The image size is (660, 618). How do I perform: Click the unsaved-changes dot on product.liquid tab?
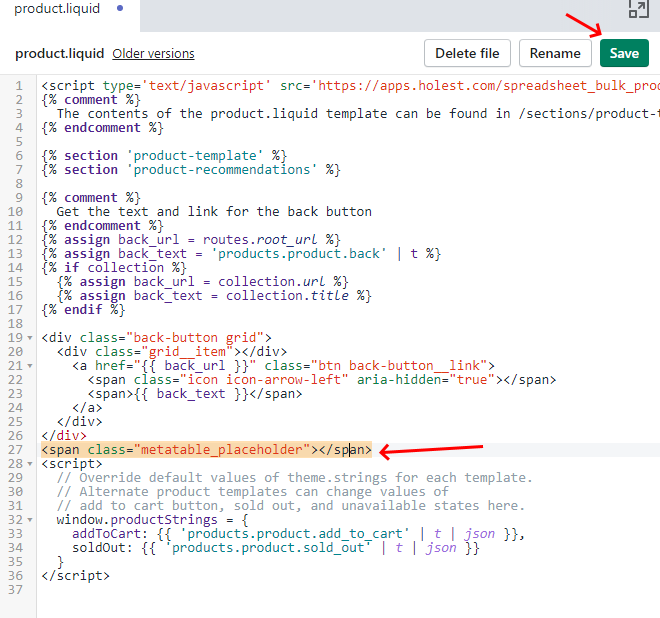click(x=121, y=8)
